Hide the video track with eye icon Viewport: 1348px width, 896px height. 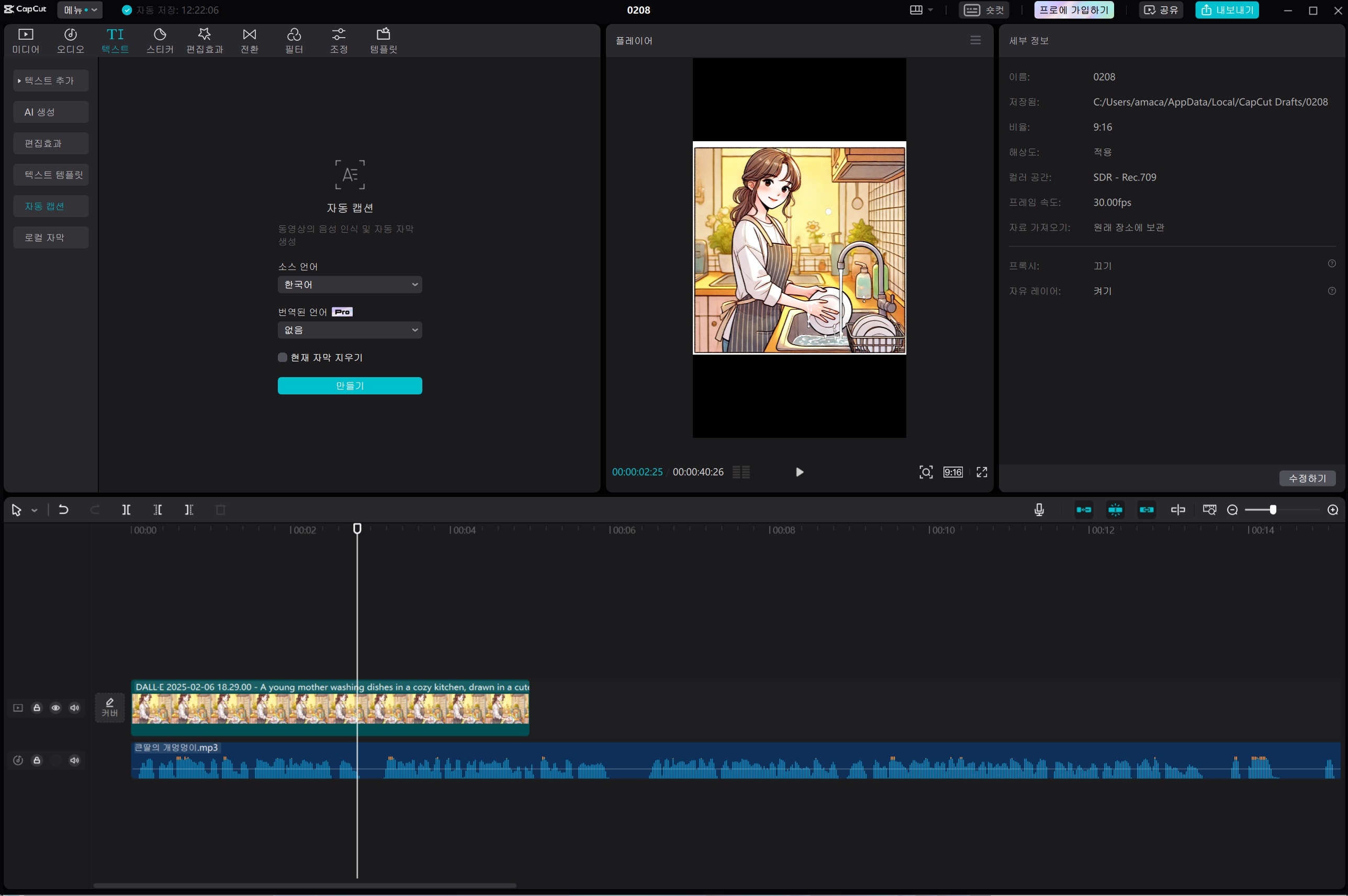click(55, 708)
